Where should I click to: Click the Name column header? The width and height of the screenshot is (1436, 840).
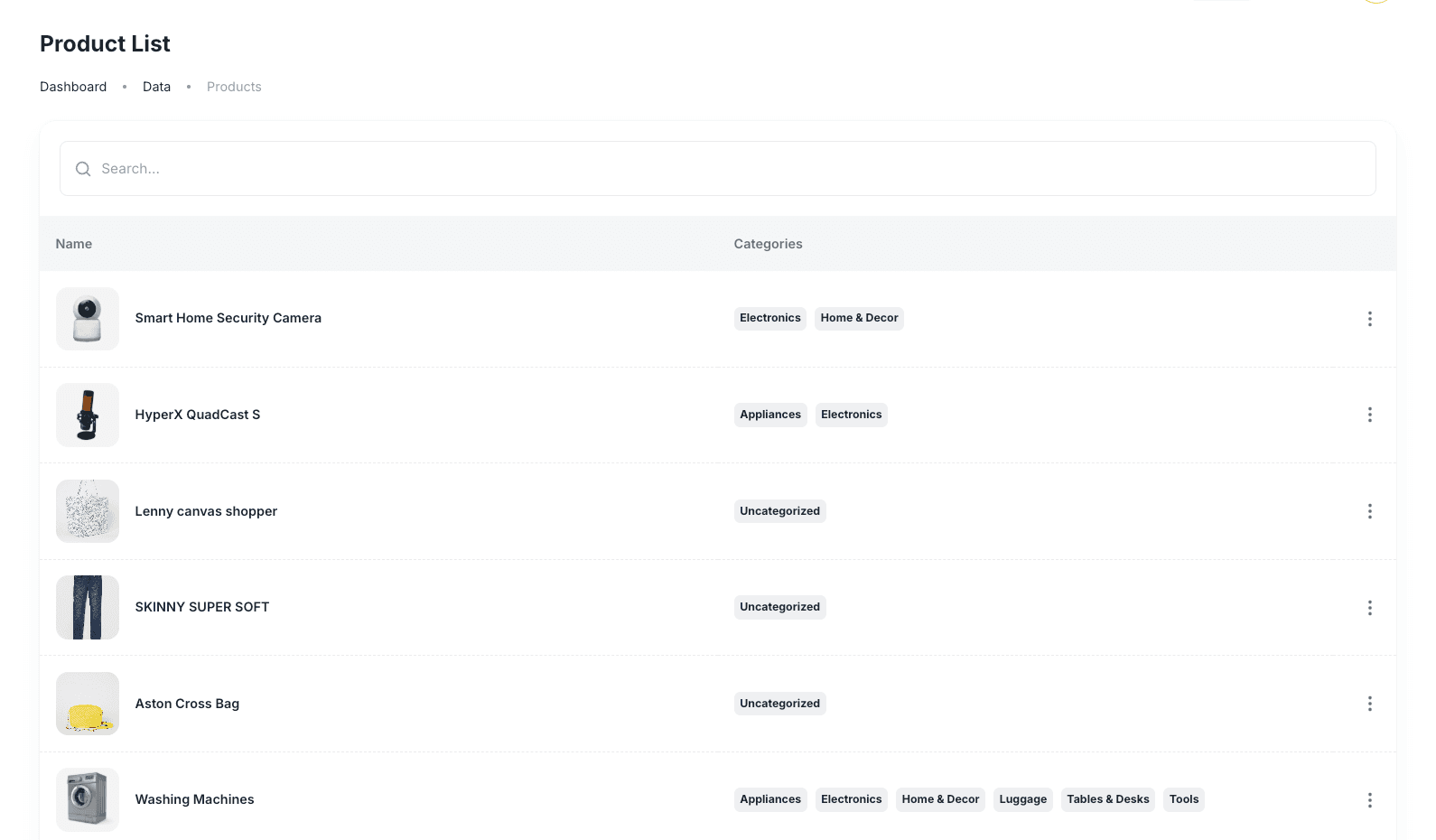74,244
